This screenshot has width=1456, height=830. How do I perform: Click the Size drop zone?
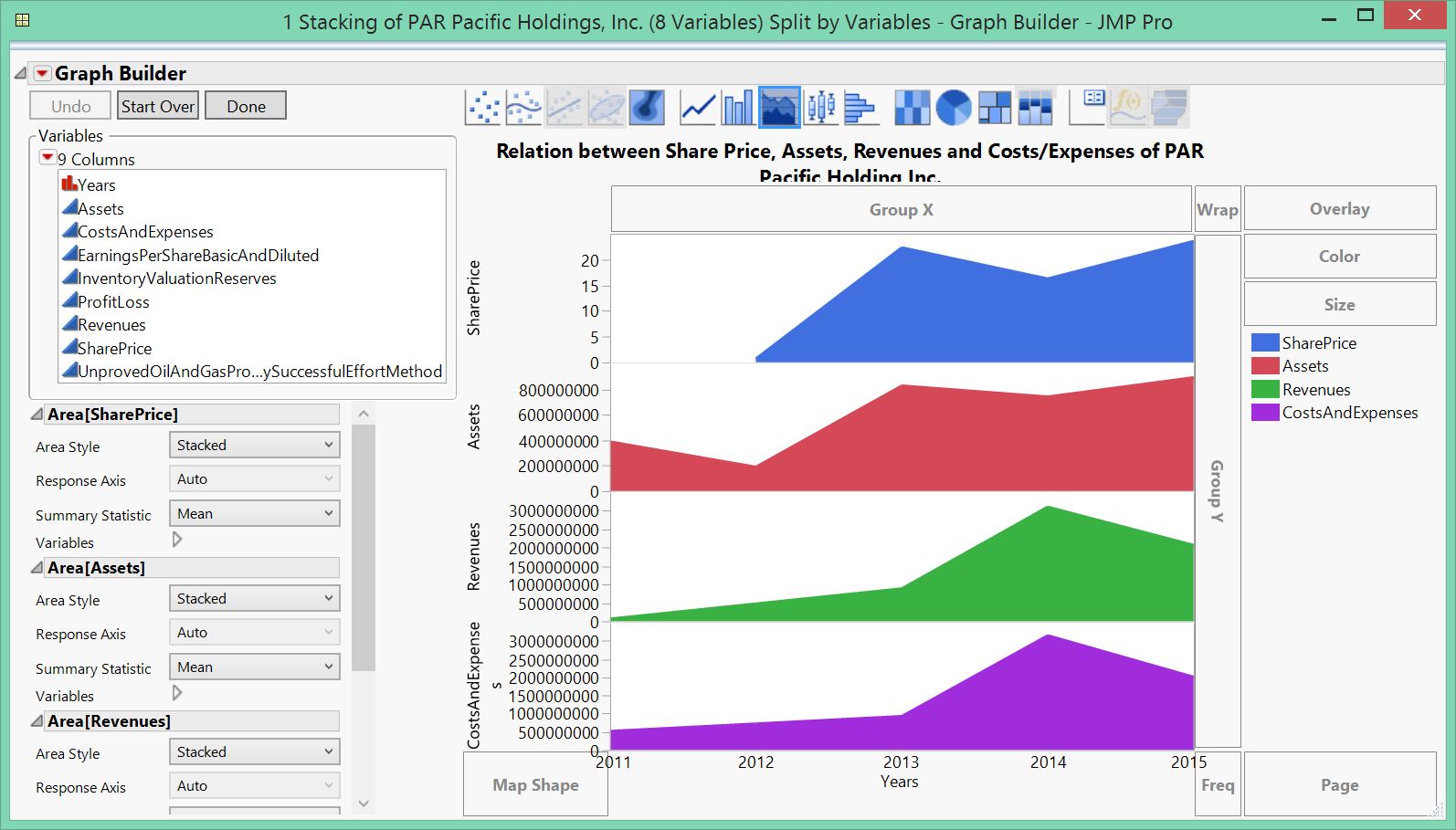point(1340,304)
